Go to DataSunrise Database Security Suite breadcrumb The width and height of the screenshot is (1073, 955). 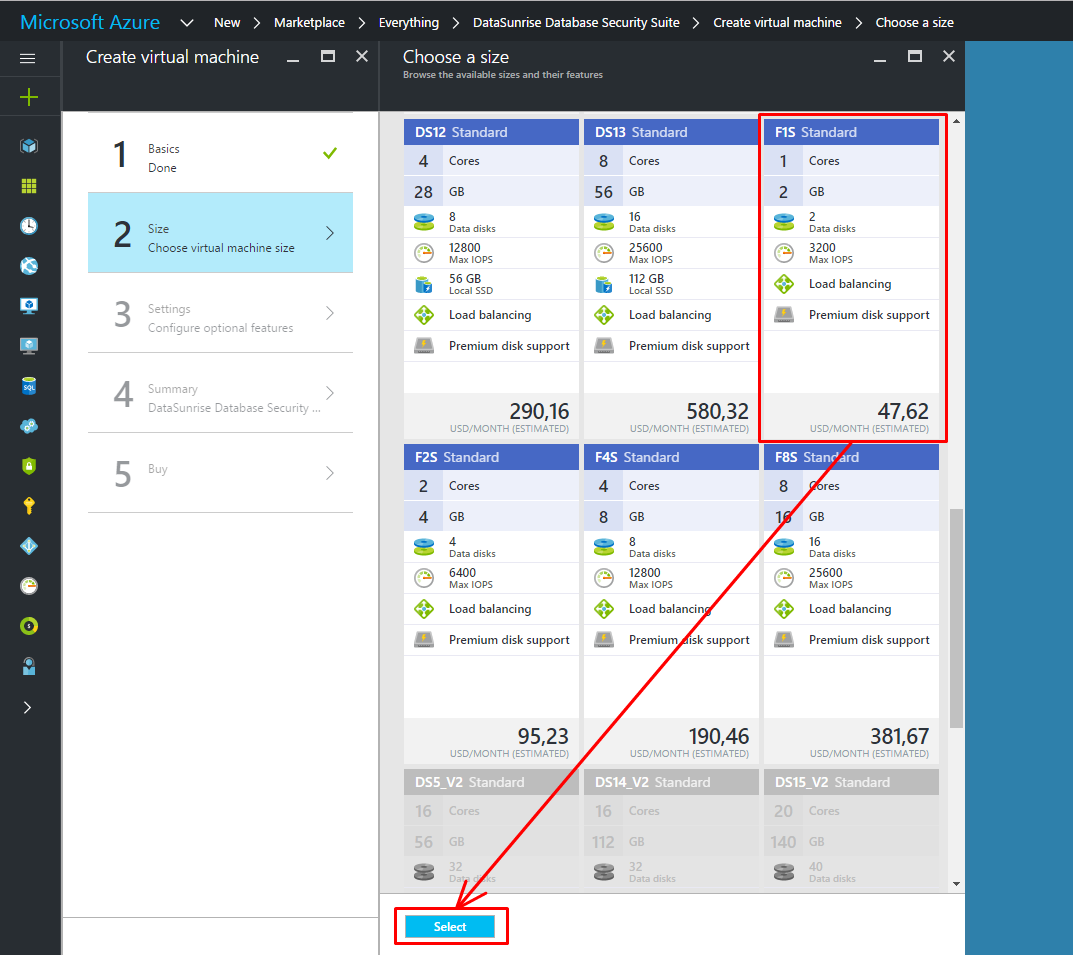tap(576, 23)
